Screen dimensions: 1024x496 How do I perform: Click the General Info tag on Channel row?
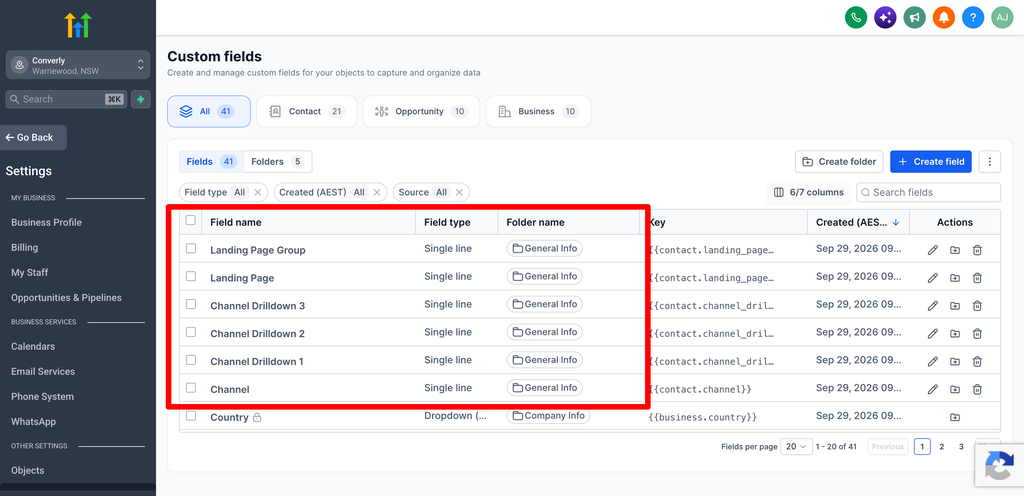(x=545, y=388)
